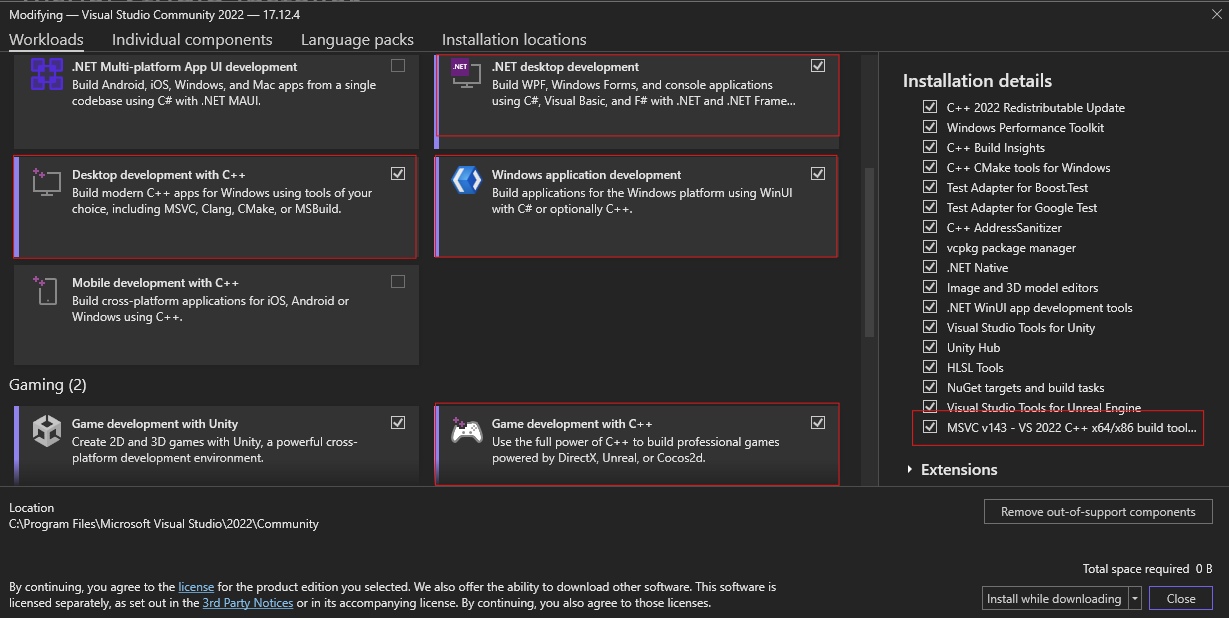Viewport: 1229px width, 618px height.
Task: Uncheck C++ Build Insights component
Action: 930,147
